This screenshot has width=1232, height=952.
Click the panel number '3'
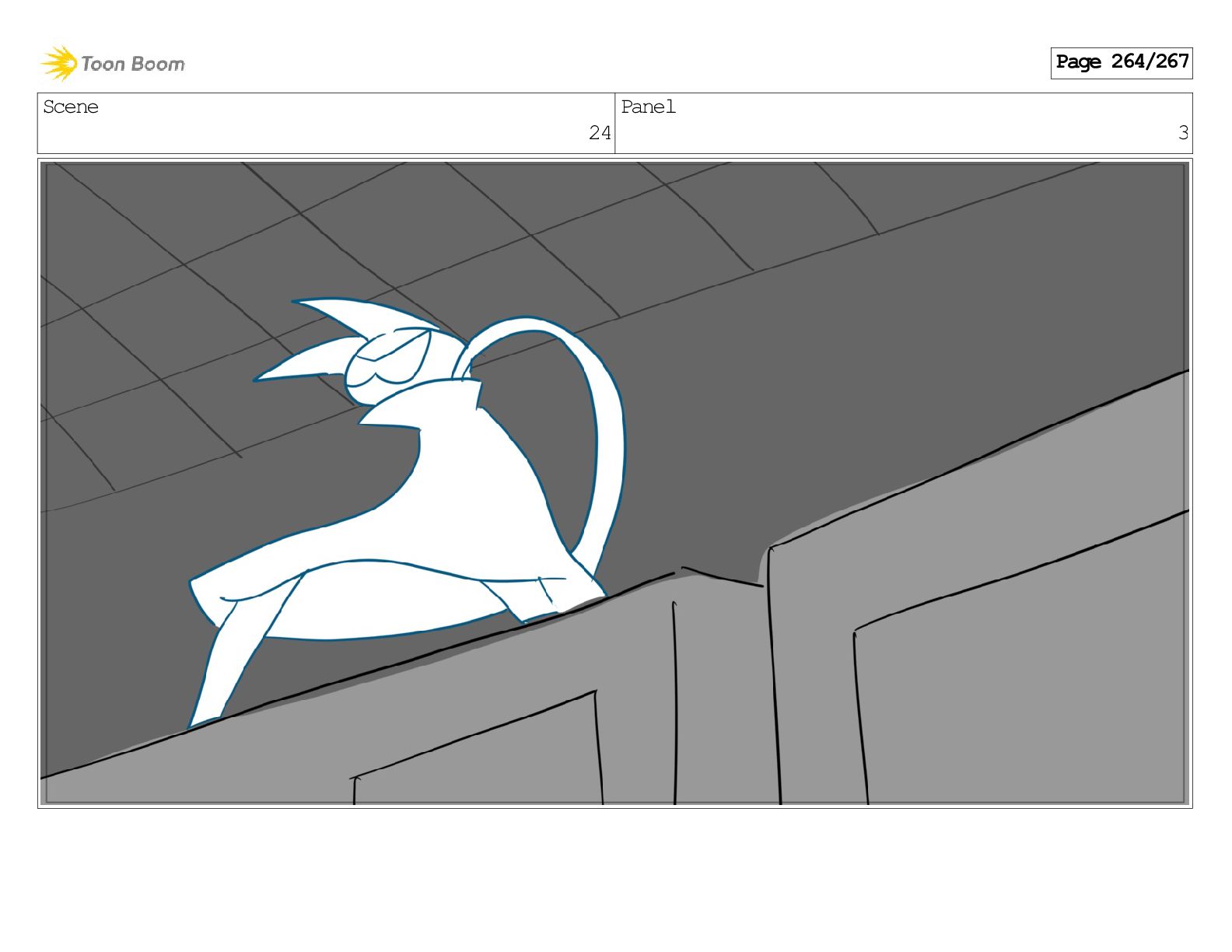1183,133
